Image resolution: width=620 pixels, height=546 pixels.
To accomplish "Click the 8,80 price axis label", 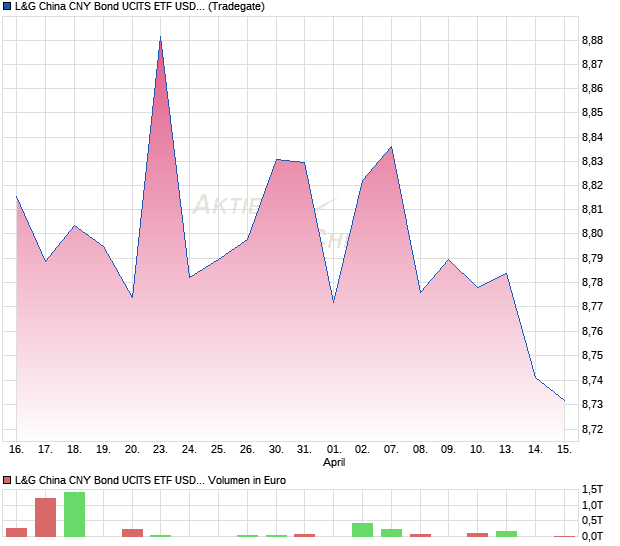I will coord(592,234).
